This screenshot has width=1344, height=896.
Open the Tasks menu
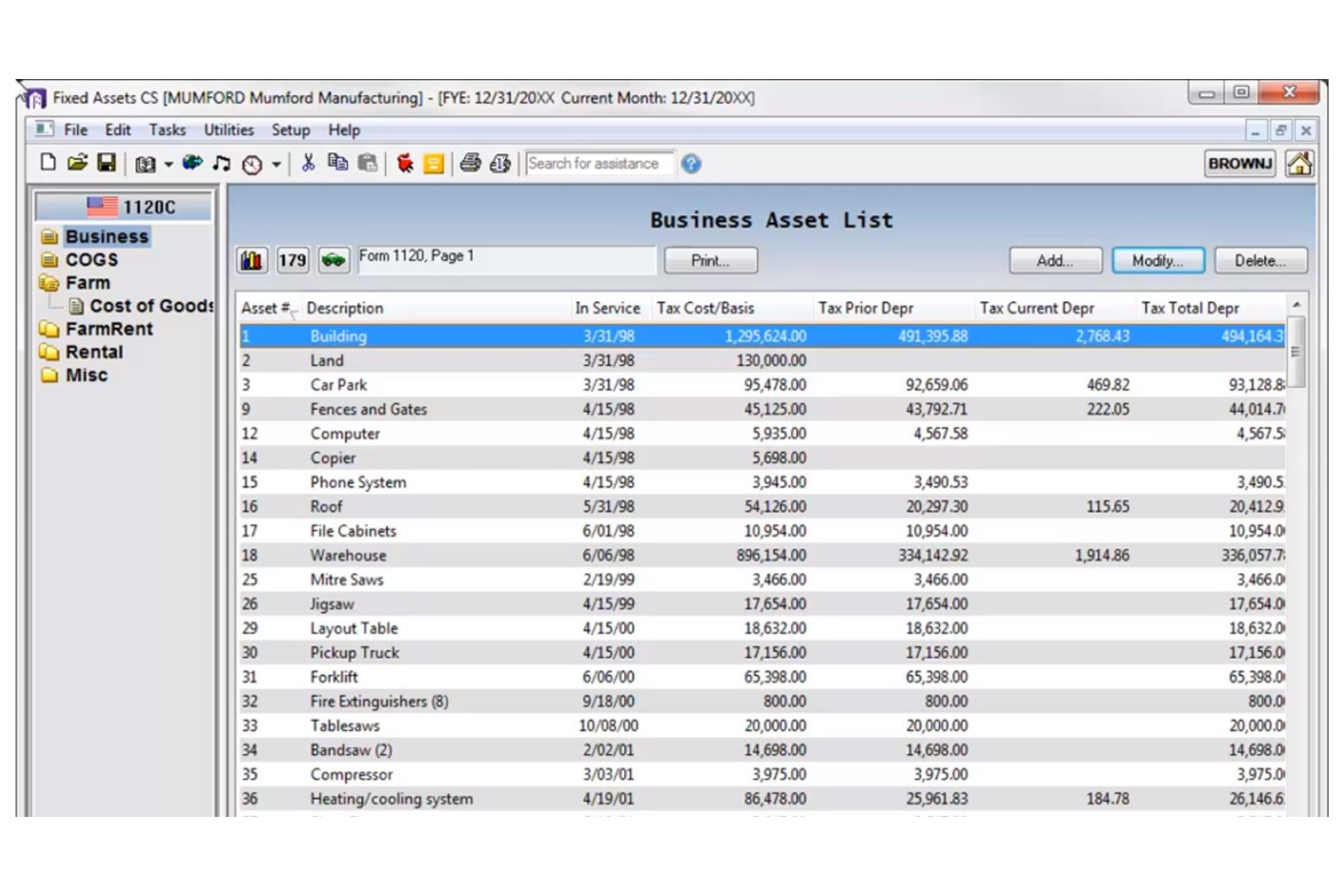(167, 130)
